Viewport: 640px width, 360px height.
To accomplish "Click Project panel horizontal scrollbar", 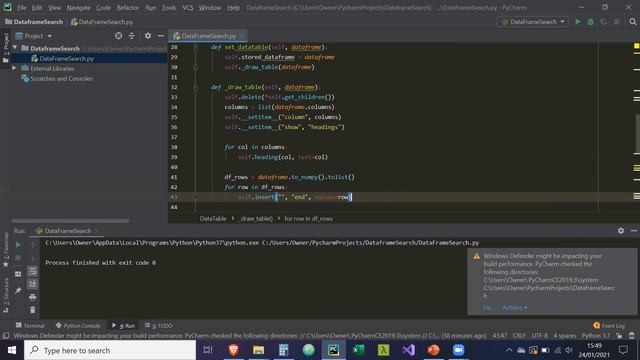I will (70, 221).
